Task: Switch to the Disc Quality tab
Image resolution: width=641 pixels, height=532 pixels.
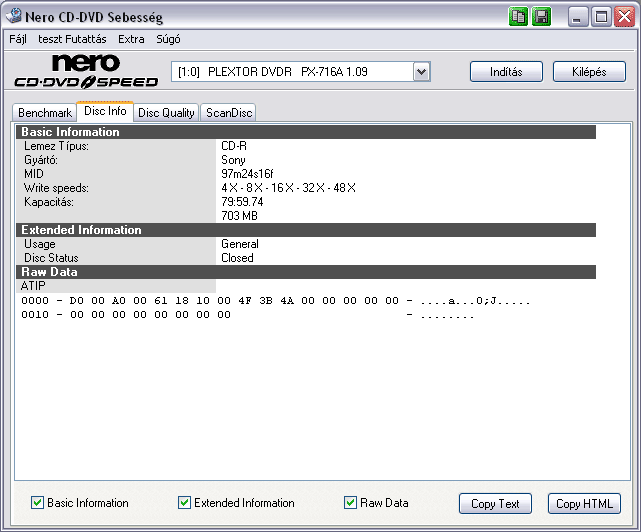Action: tap(166, 113)
